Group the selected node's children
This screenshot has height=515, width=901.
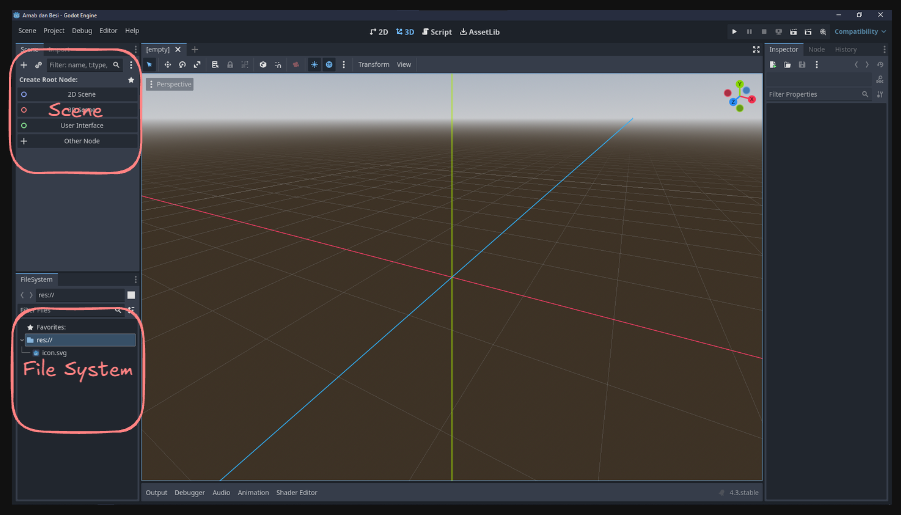245,64
